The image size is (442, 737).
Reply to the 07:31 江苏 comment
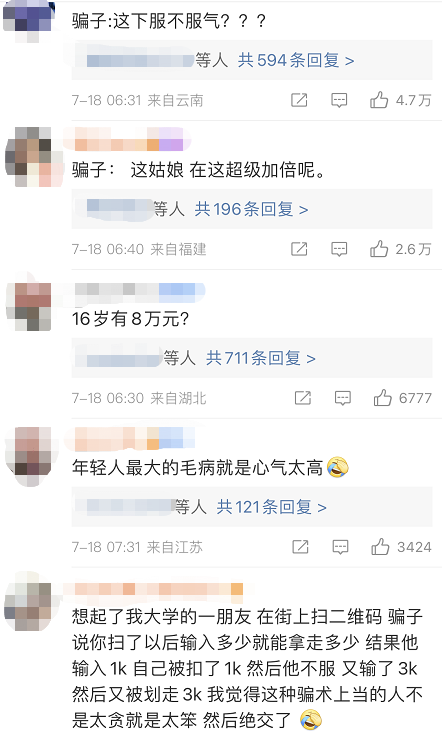340,547
